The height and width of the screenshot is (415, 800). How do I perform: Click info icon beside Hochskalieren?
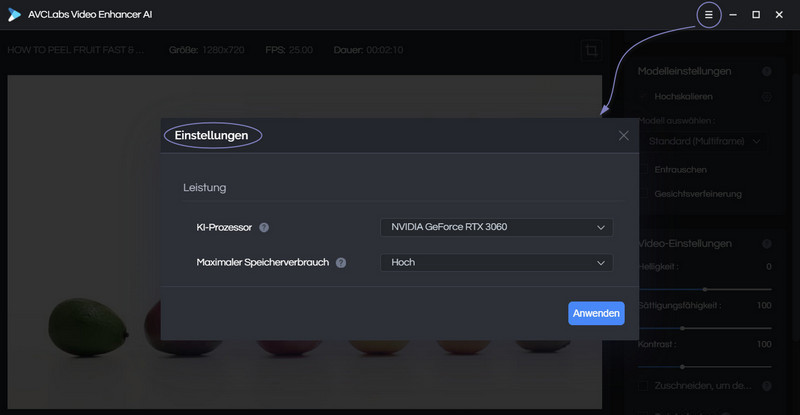pyautogui.click(x=767, y=97)
